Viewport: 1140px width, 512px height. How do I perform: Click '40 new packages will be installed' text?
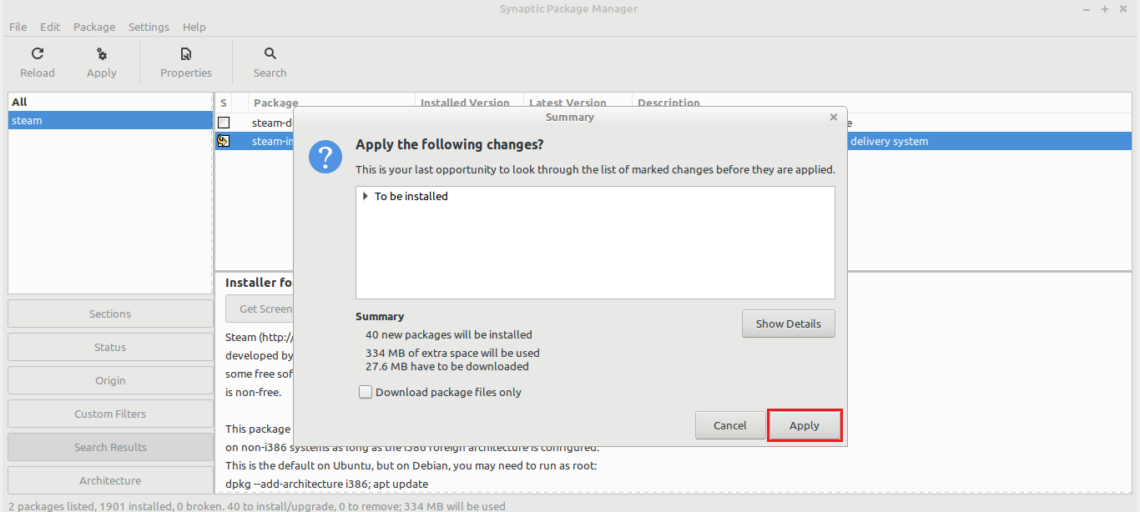[449, 335]
